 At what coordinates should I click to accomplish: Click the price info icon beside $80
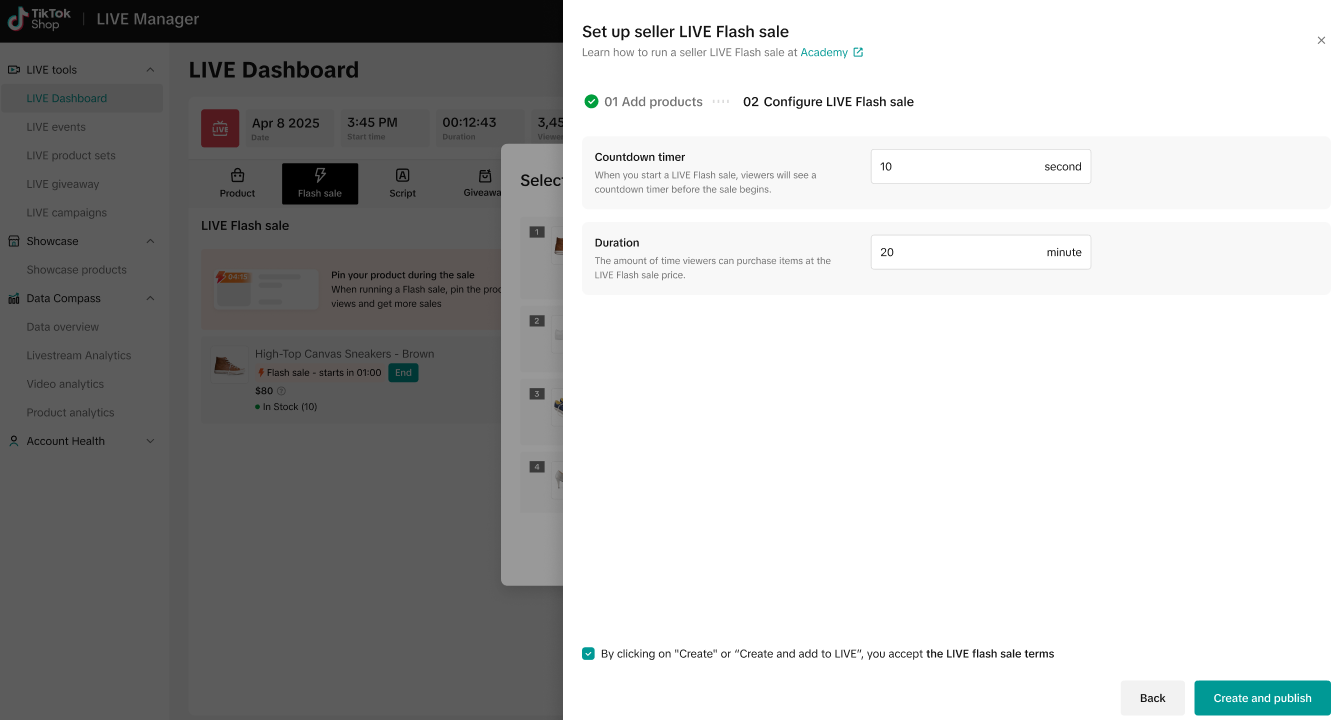[281, 391]
